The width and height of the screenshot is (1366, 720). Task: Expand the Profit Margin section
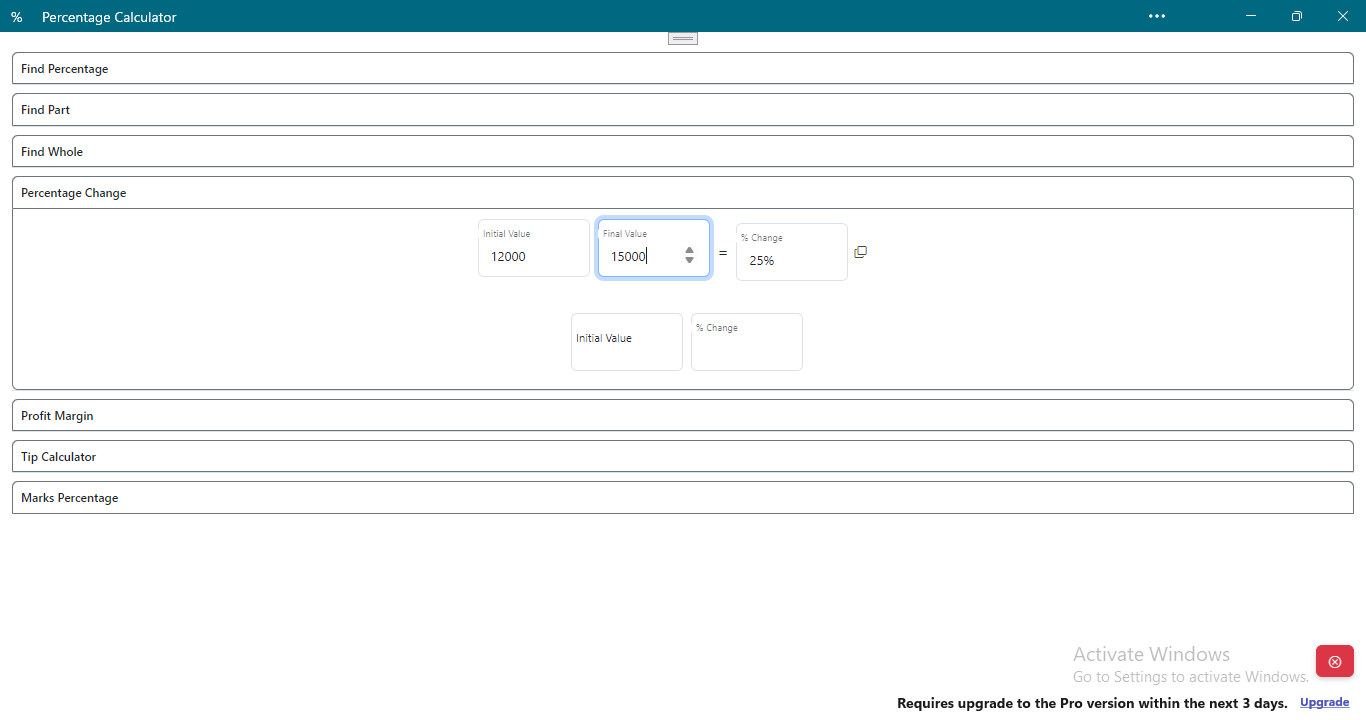(683, 416)
